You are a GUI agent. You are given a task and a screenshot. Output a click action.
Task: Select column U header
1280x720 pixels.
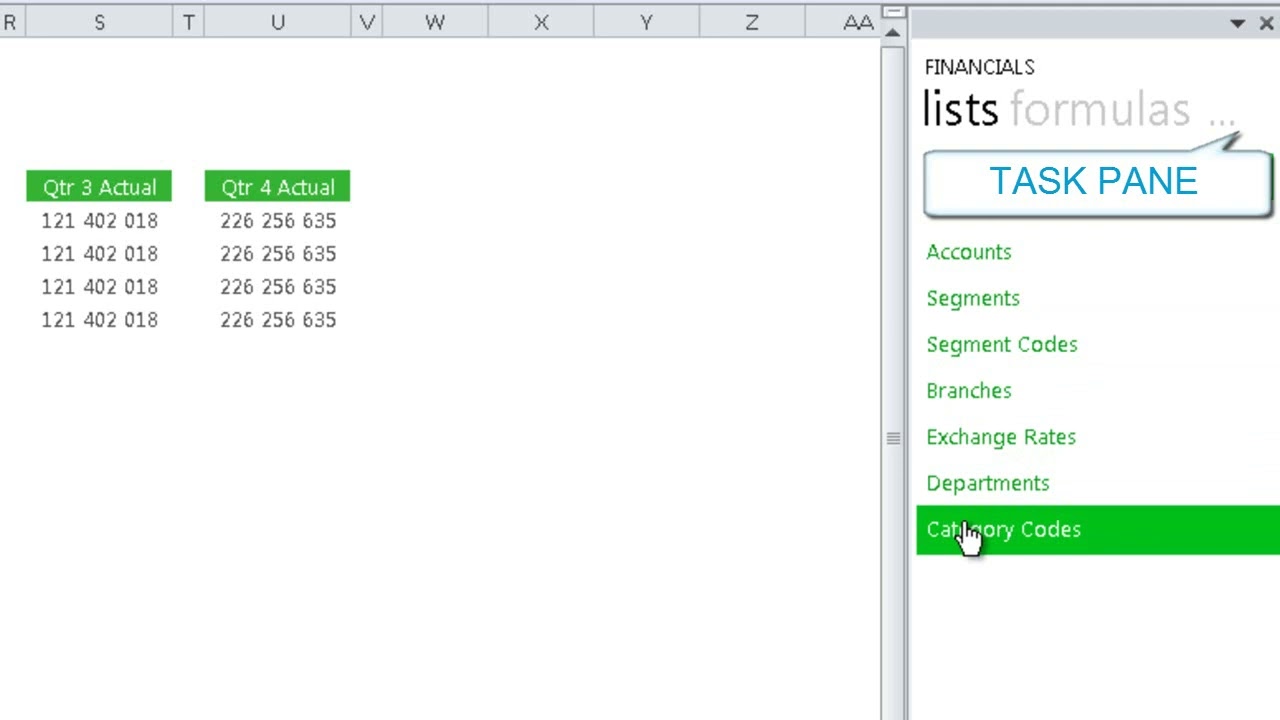[x=277, y=22]
